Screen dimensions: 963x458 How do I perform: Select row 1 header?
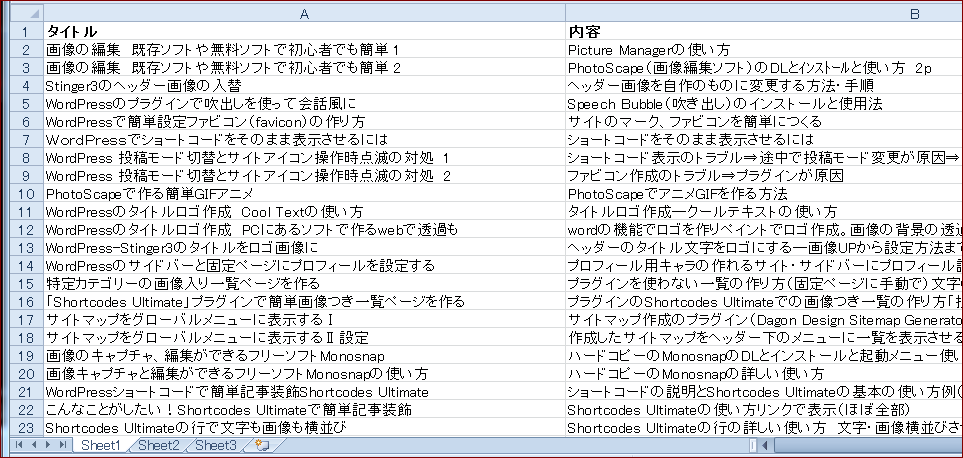click(26, 31)
